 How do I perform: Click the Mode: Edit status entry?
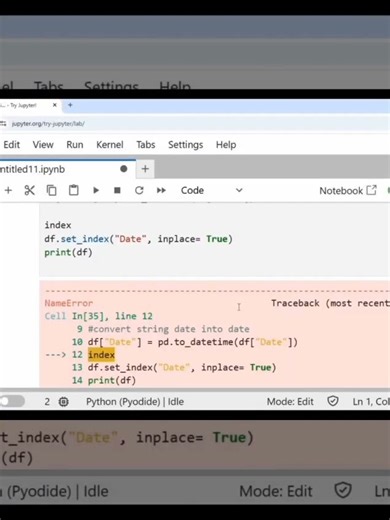290,402
